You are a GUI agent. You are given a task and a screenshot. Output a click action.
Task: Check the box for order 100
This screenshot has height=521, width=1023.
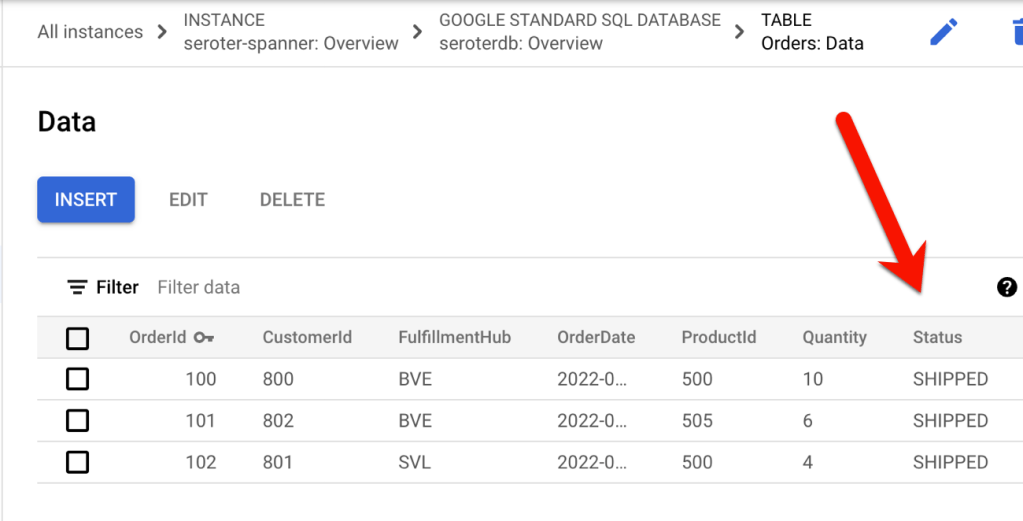(77, 379)
